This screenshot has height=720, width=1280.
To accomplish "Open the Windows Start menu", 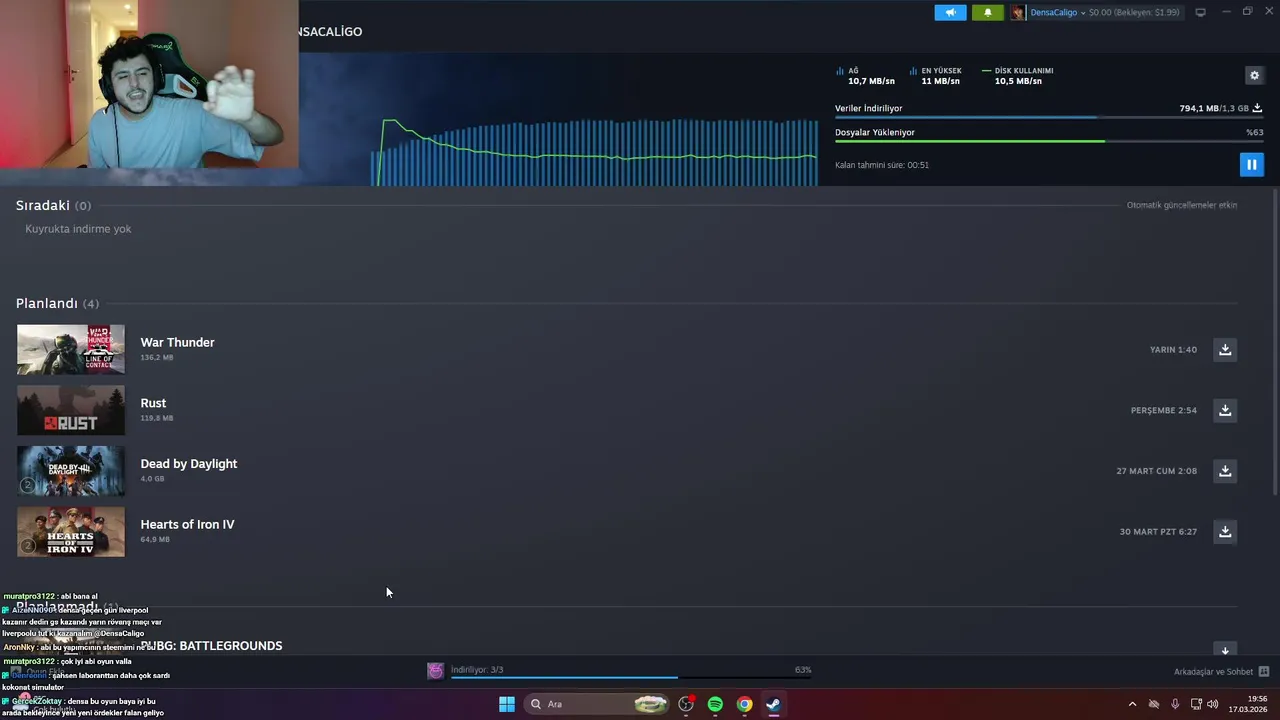I will 507,704.
